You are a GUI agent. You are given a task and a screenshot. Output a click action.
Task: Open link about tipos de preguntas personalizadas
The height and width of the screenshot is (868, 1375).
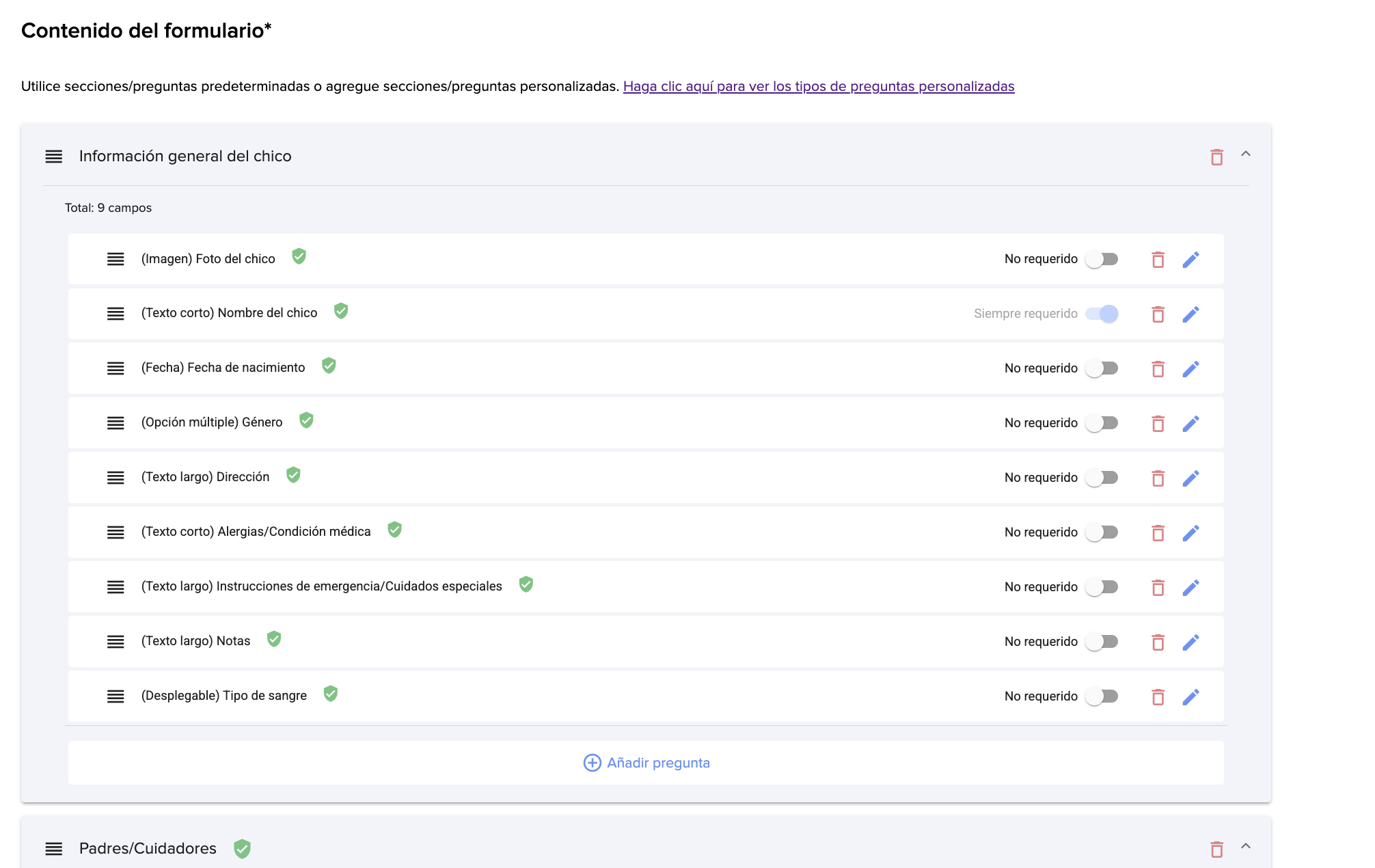[818, 86]
